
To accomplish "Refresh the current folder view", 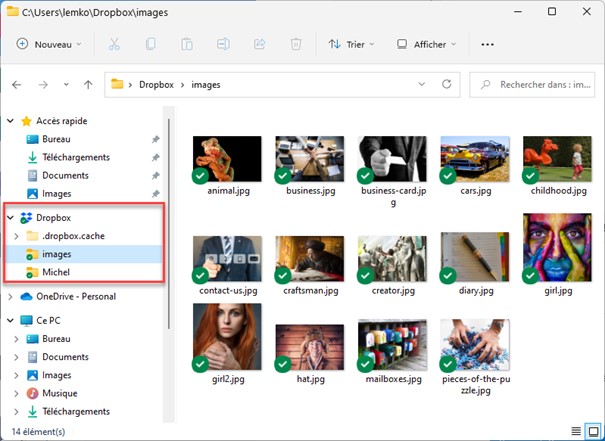I will [446, 84].
